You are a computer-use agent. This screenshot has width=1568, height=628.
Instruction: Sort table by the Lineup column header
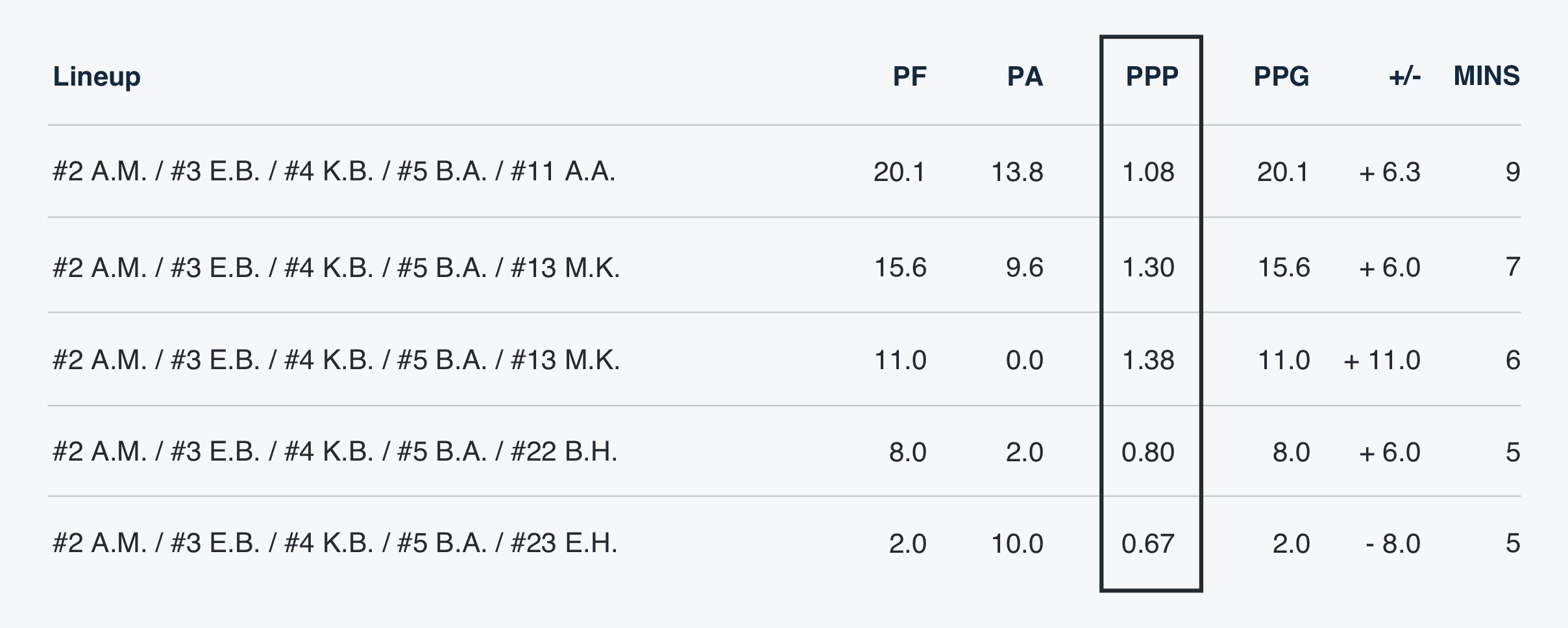click(x=97, y=77)
